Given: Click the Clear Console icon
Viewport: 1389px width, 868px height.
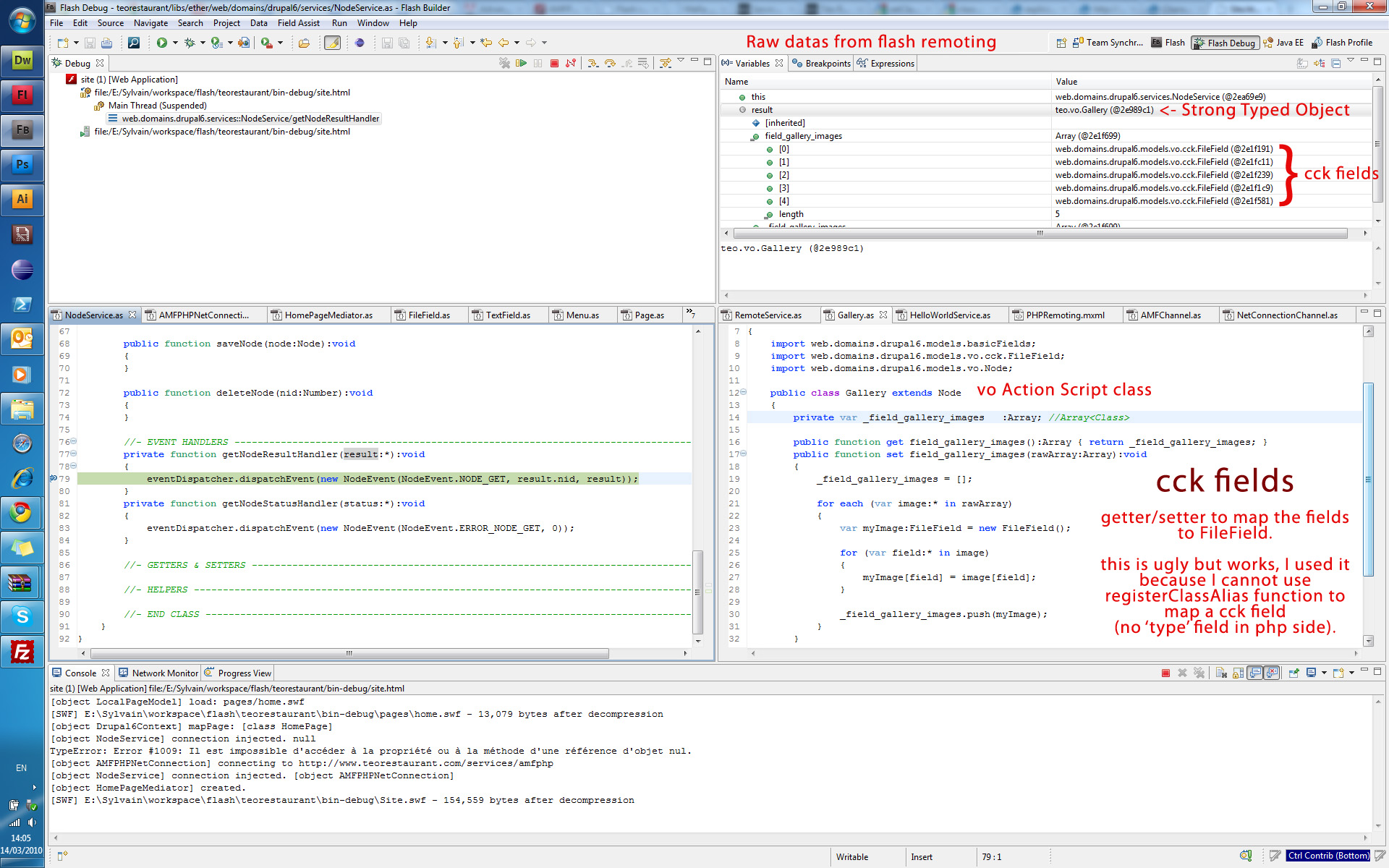Looking at the screenshot, I should coord(1221,673).
